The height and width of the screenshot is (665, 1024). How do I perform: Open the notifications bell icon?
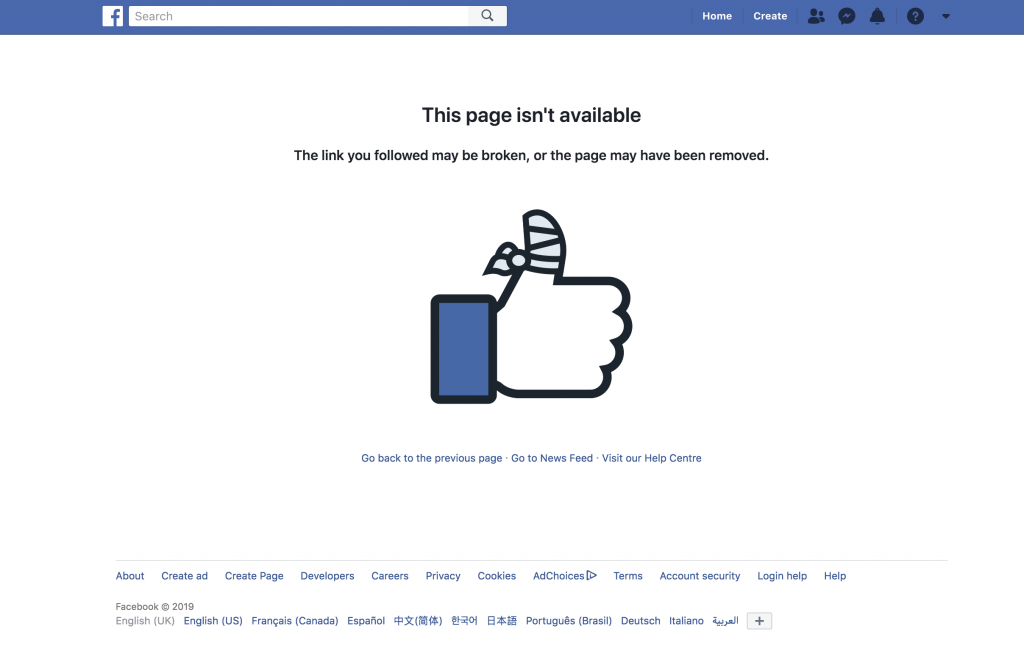pos(877,16)
